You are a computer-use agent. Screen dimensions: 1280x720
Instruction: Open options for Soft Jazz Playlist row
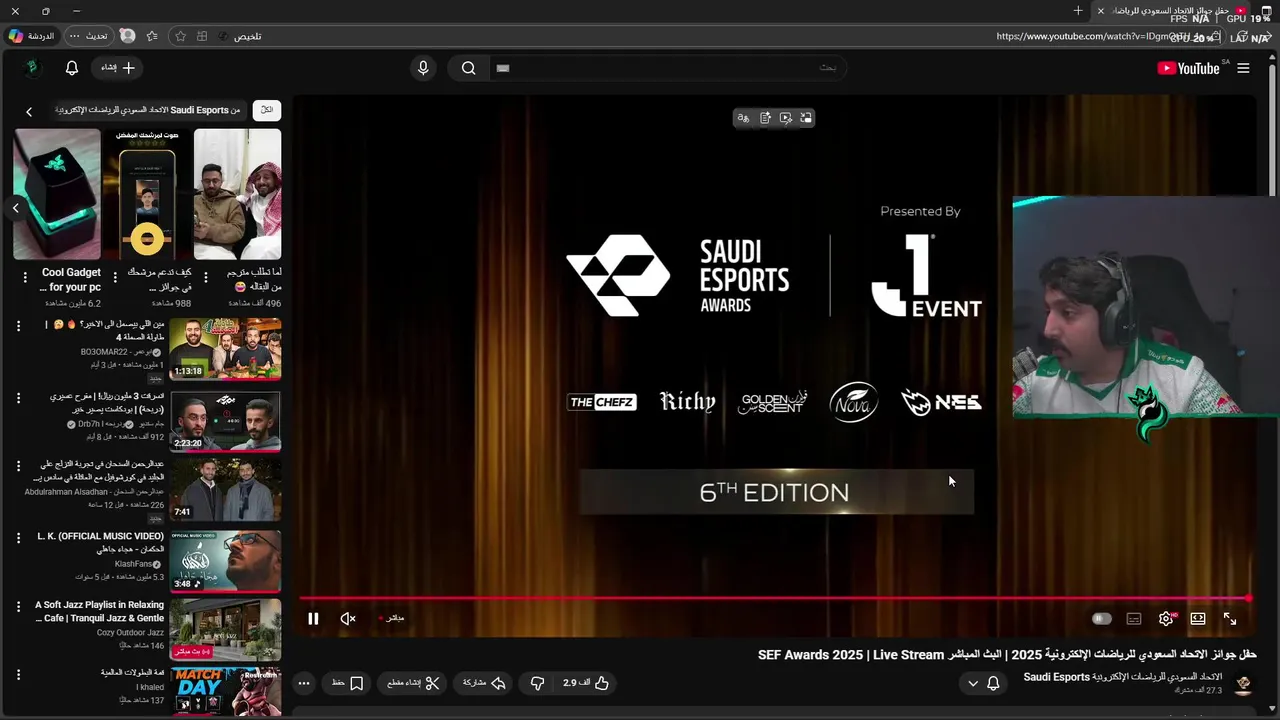[x=18, y=606]
